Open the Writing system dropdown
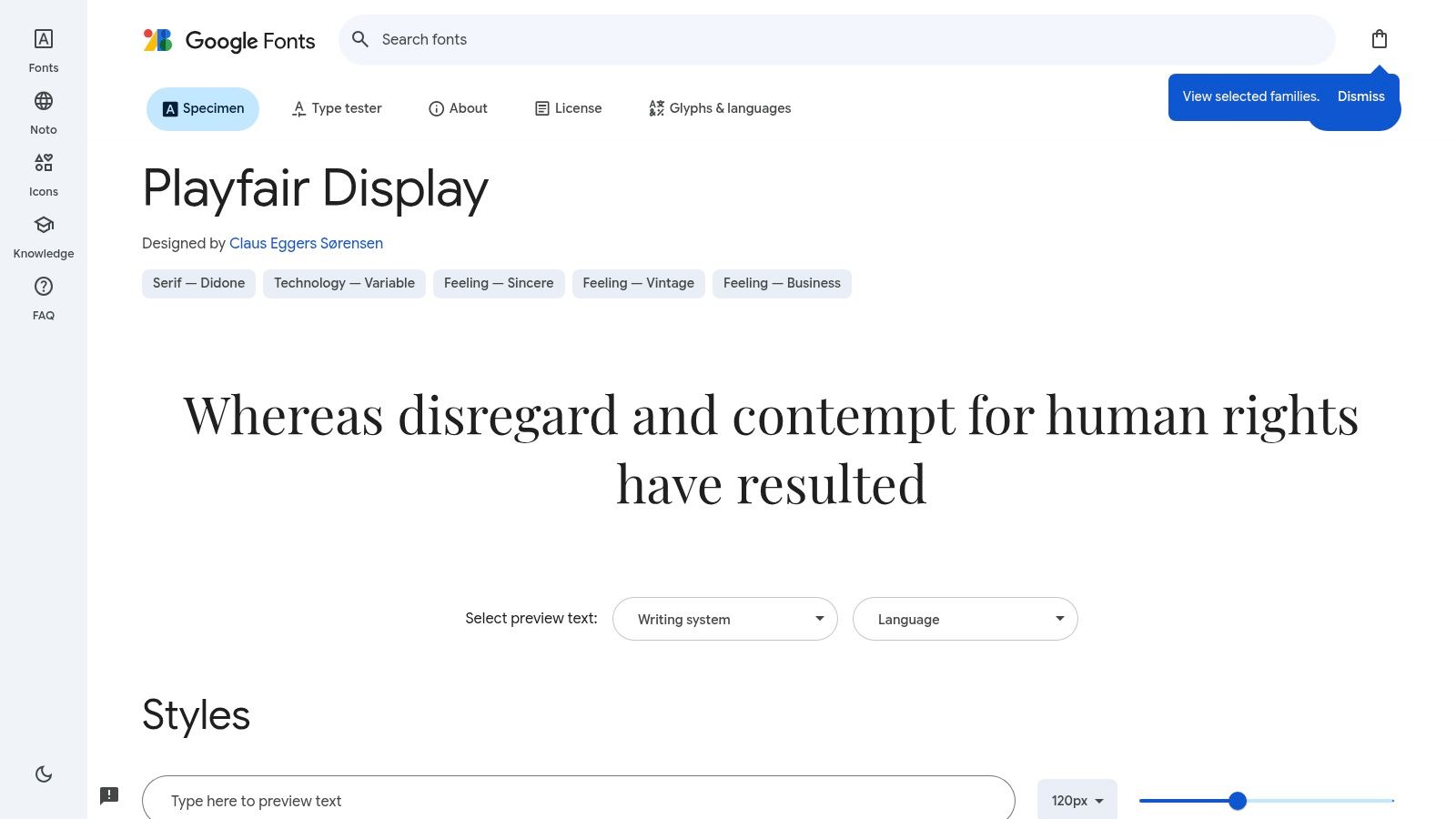 725,619
